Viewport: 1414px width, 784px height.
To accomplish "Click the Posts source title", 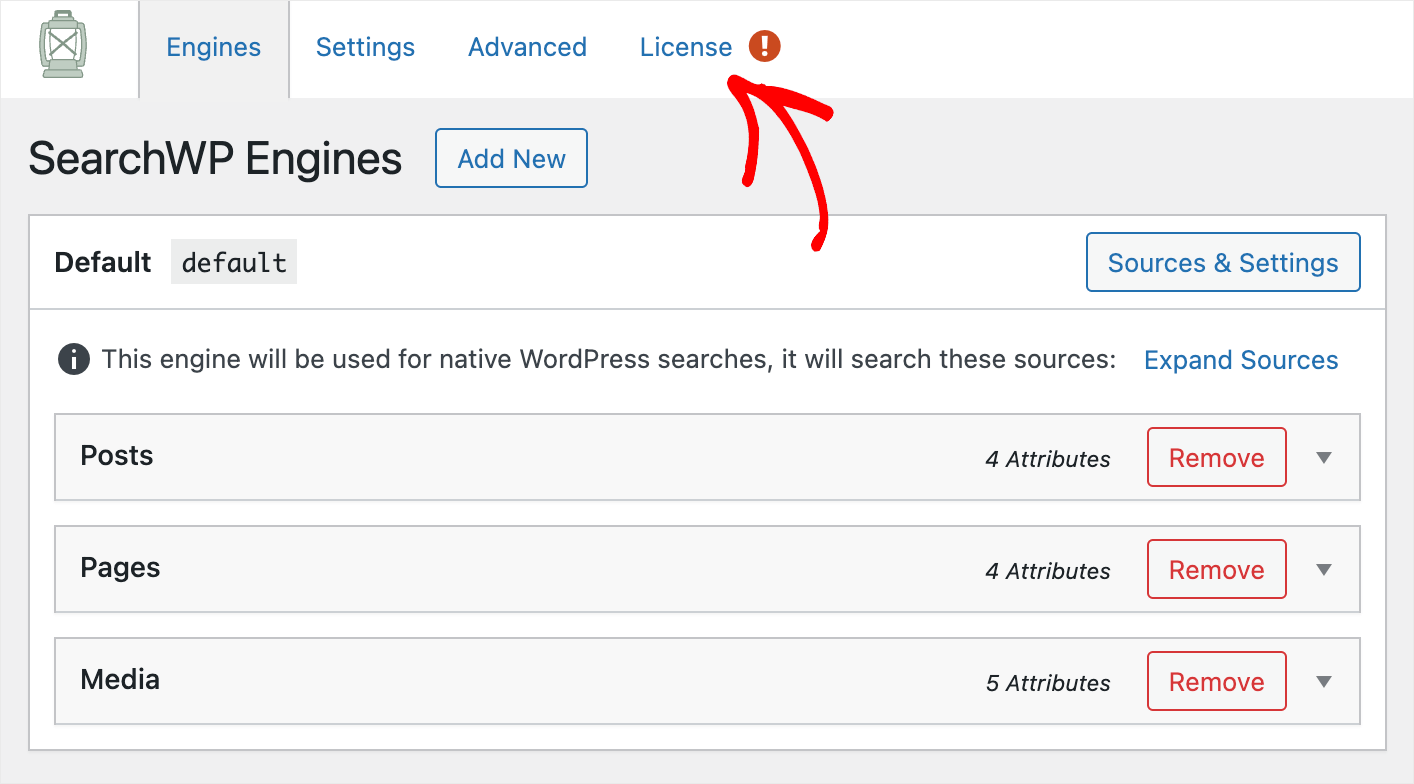I will pyautogui.click(x=117, y=456).
